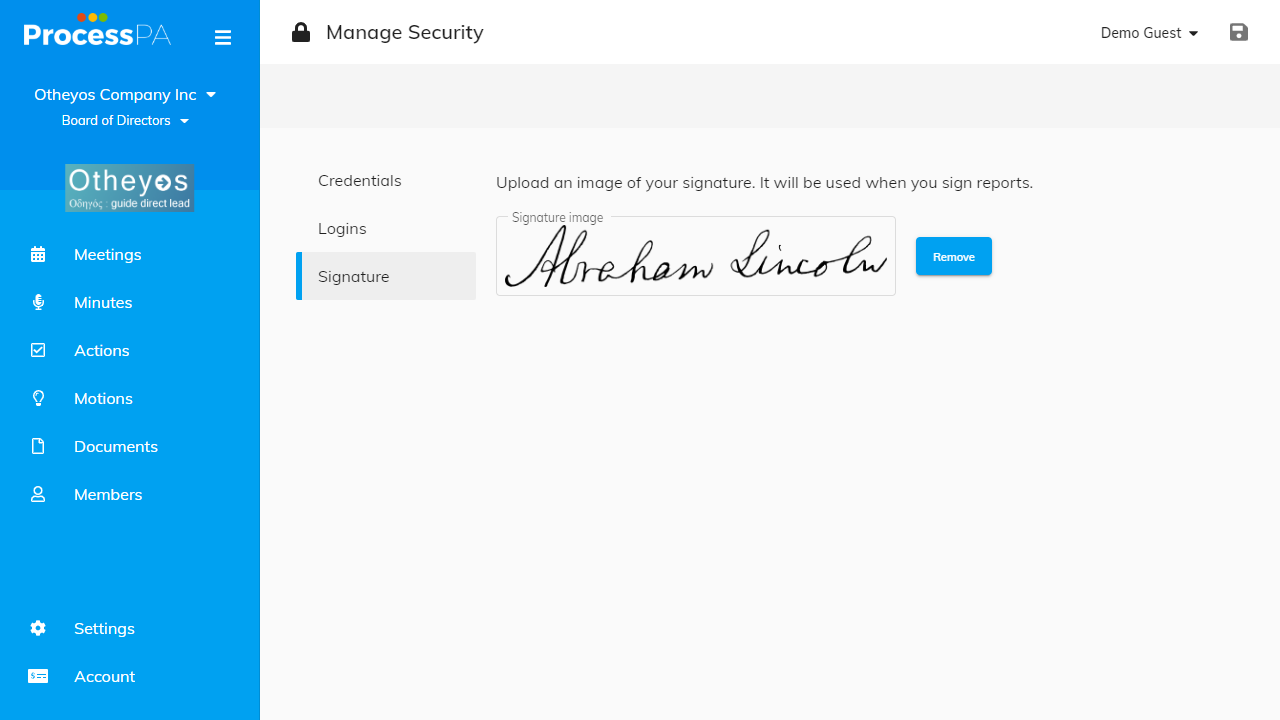Select the Logins tab
This screenshot has width=1280, height=720.
coord(342,228)
